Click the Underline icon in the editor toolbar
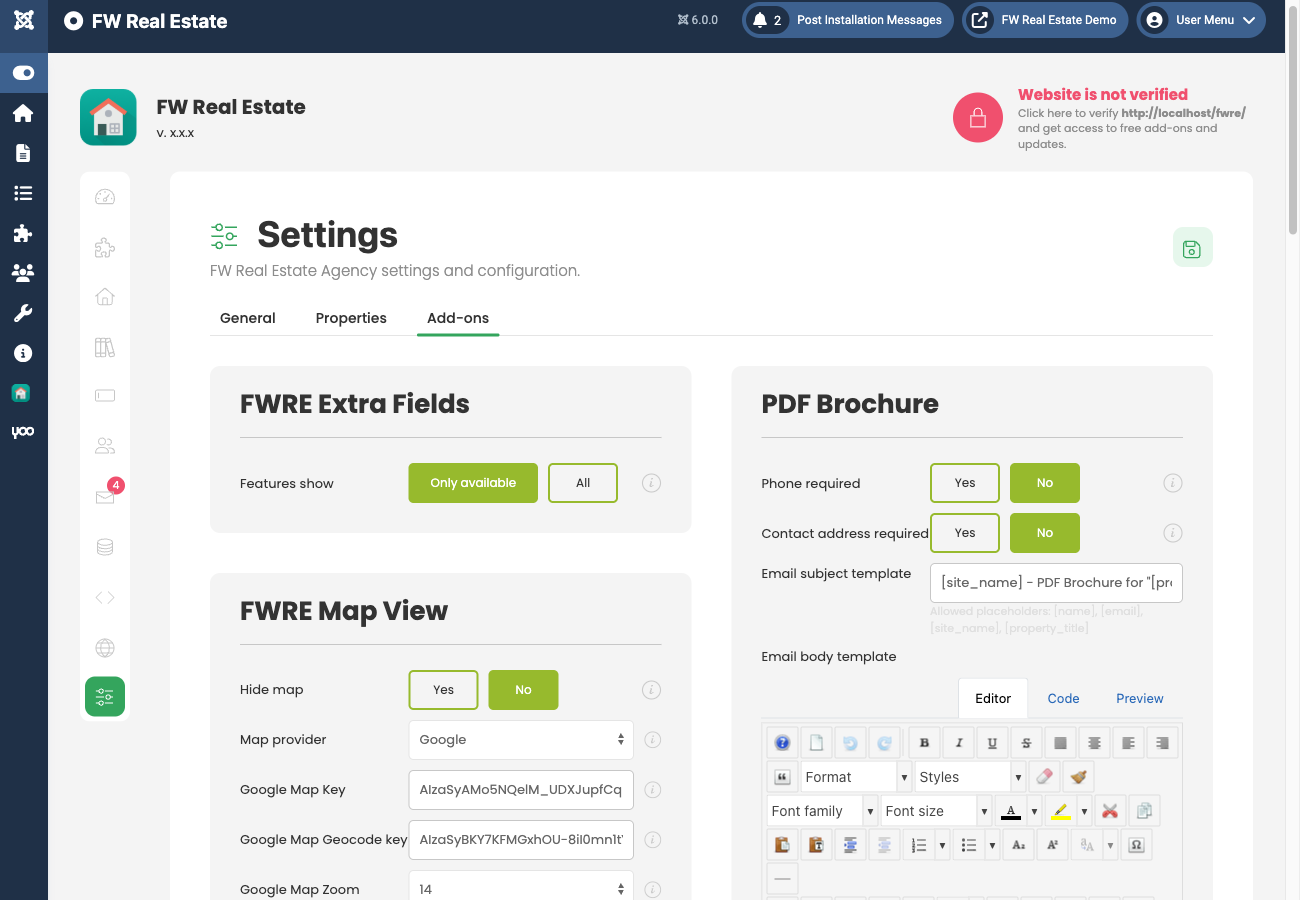1300x900 pixels. (x=992, y=743)
